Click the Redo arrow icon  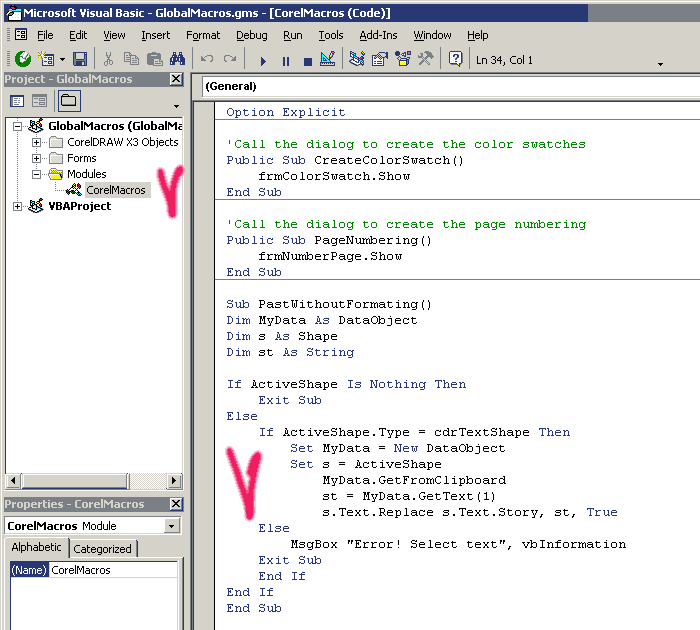coord(230,59)
